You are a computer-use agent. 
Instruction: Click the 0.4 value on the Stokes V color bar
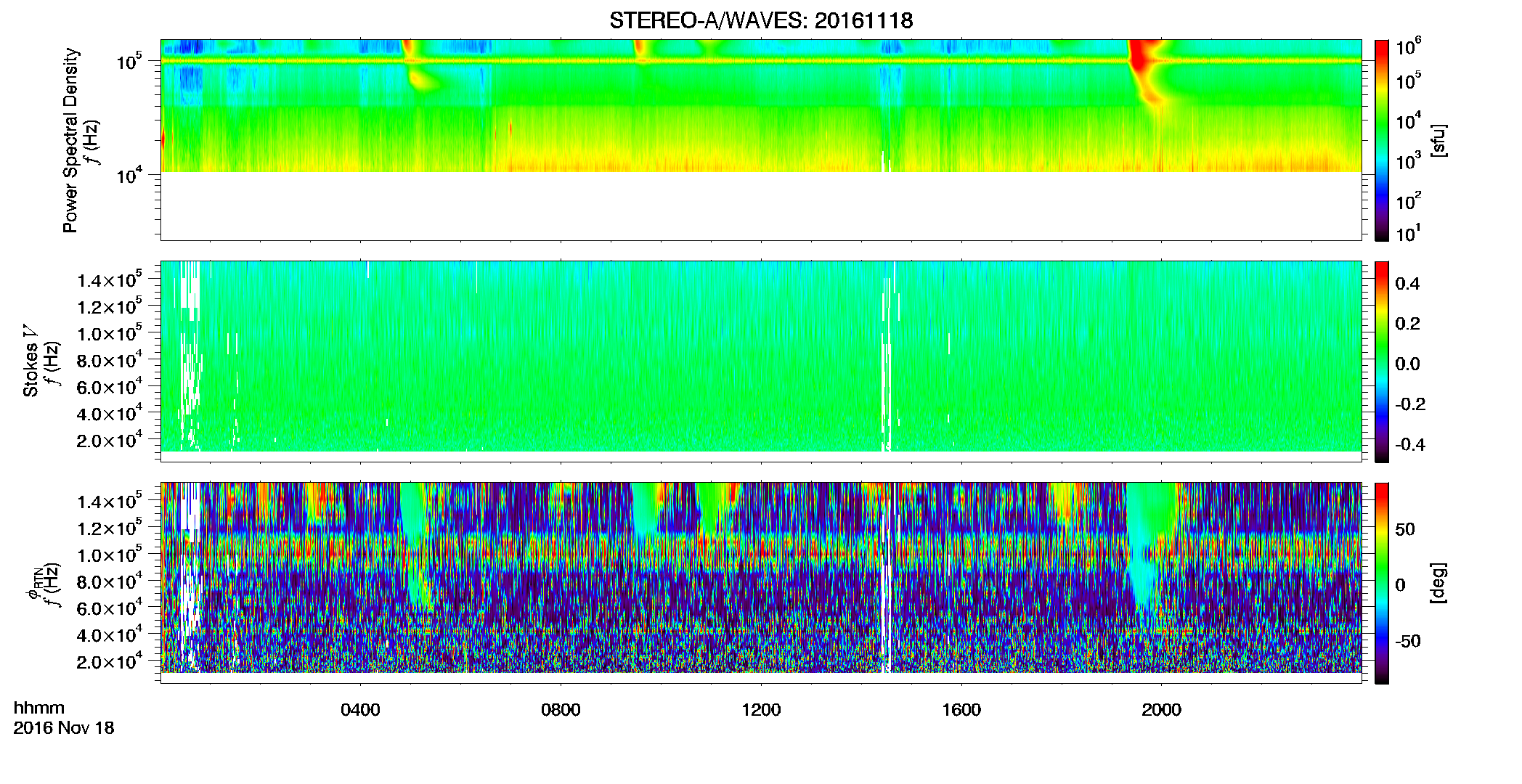click(1407, 284)
